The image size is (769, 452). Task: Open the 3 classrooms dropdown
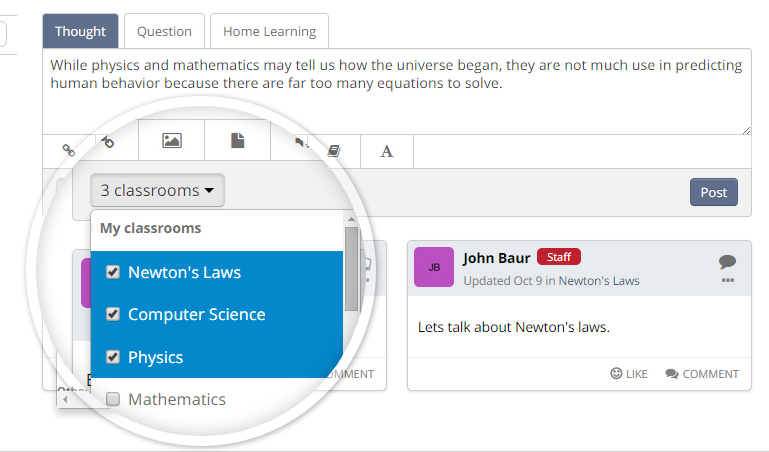pos(157,190)
